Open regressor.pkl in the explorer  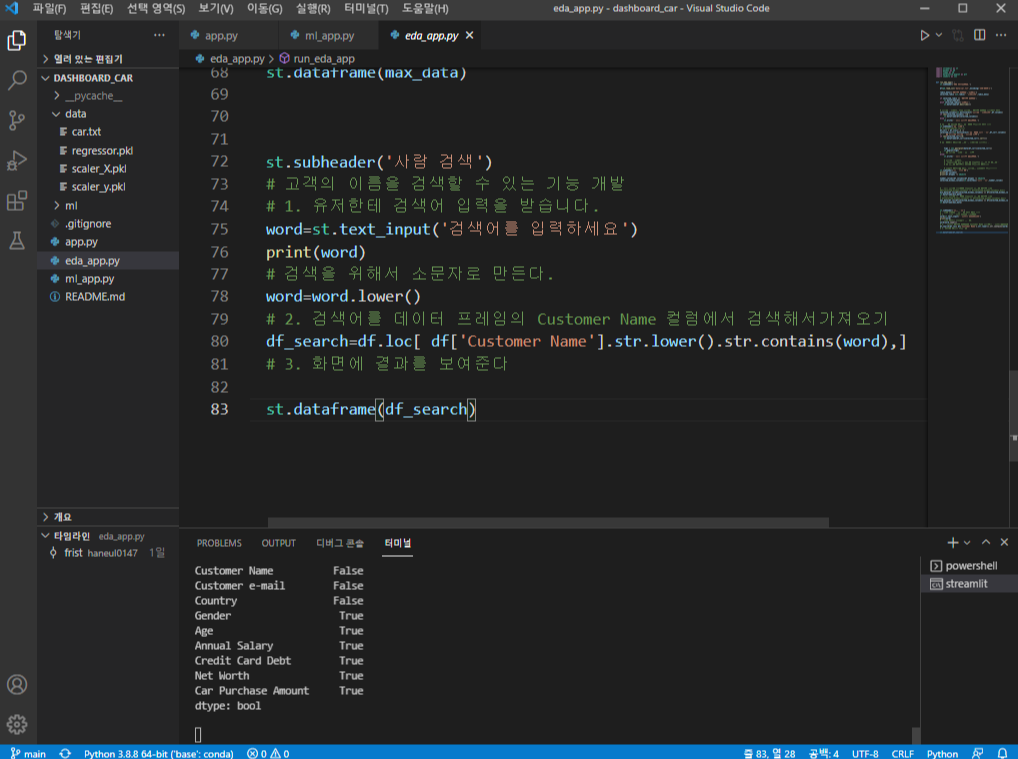click(108, 151)
